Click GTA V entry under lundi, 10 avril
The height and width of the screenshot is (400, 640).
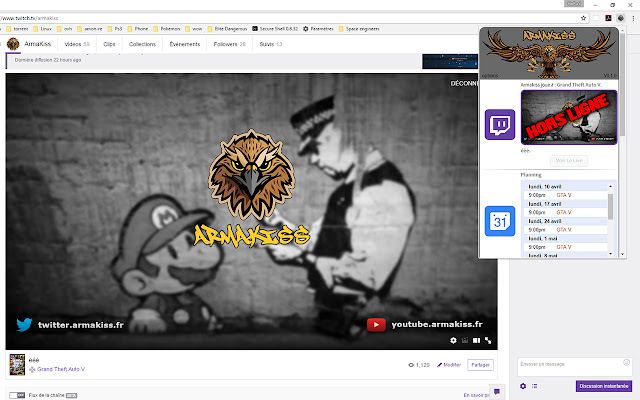(x=564, y=195)
